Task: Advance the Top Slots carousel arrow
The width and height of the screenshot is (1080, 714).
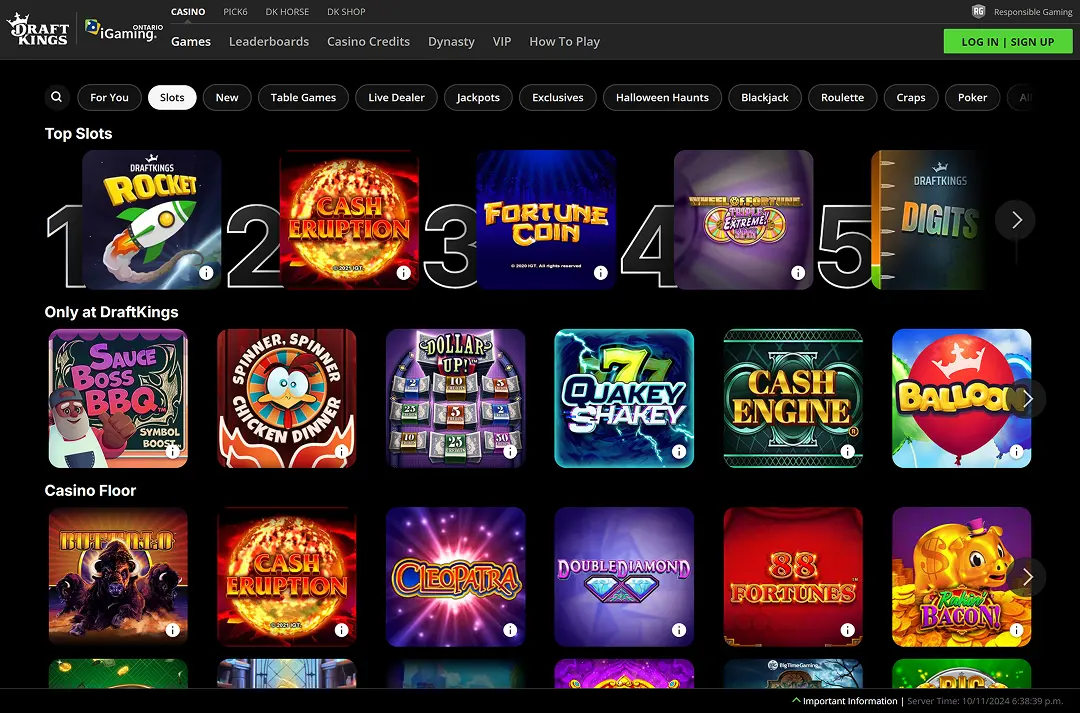Action: [x=1016, y=219]
